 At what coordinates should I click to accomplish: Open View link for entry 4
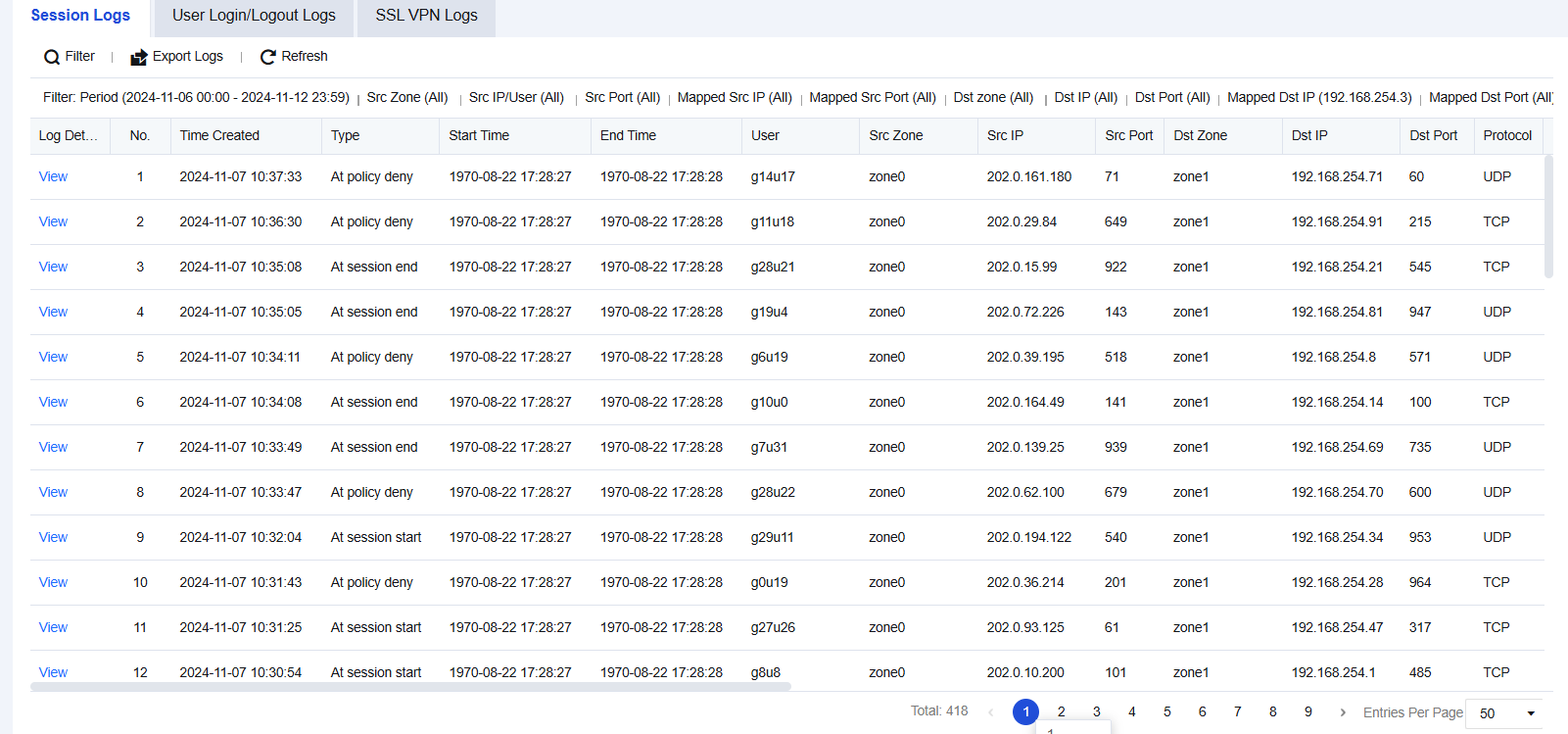[53, 312]
